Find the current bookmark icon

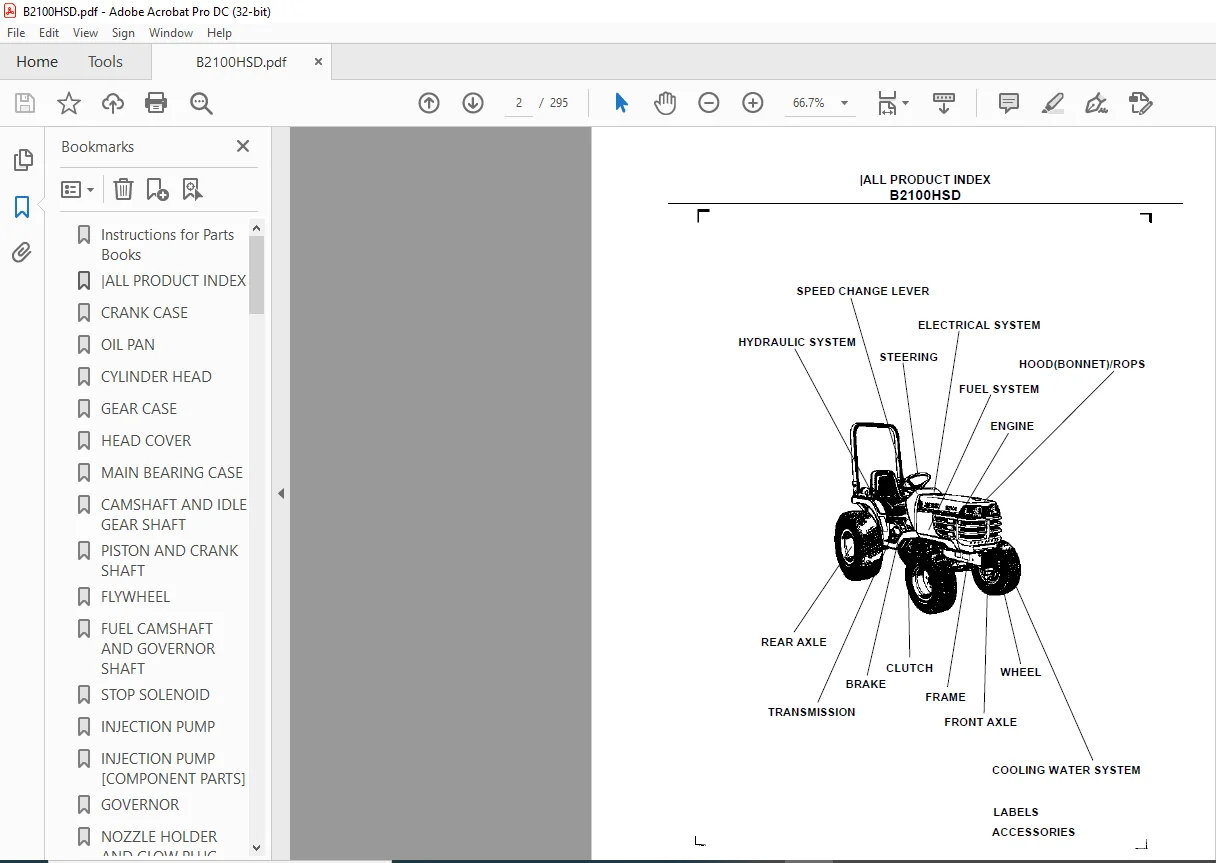[193, 189]
